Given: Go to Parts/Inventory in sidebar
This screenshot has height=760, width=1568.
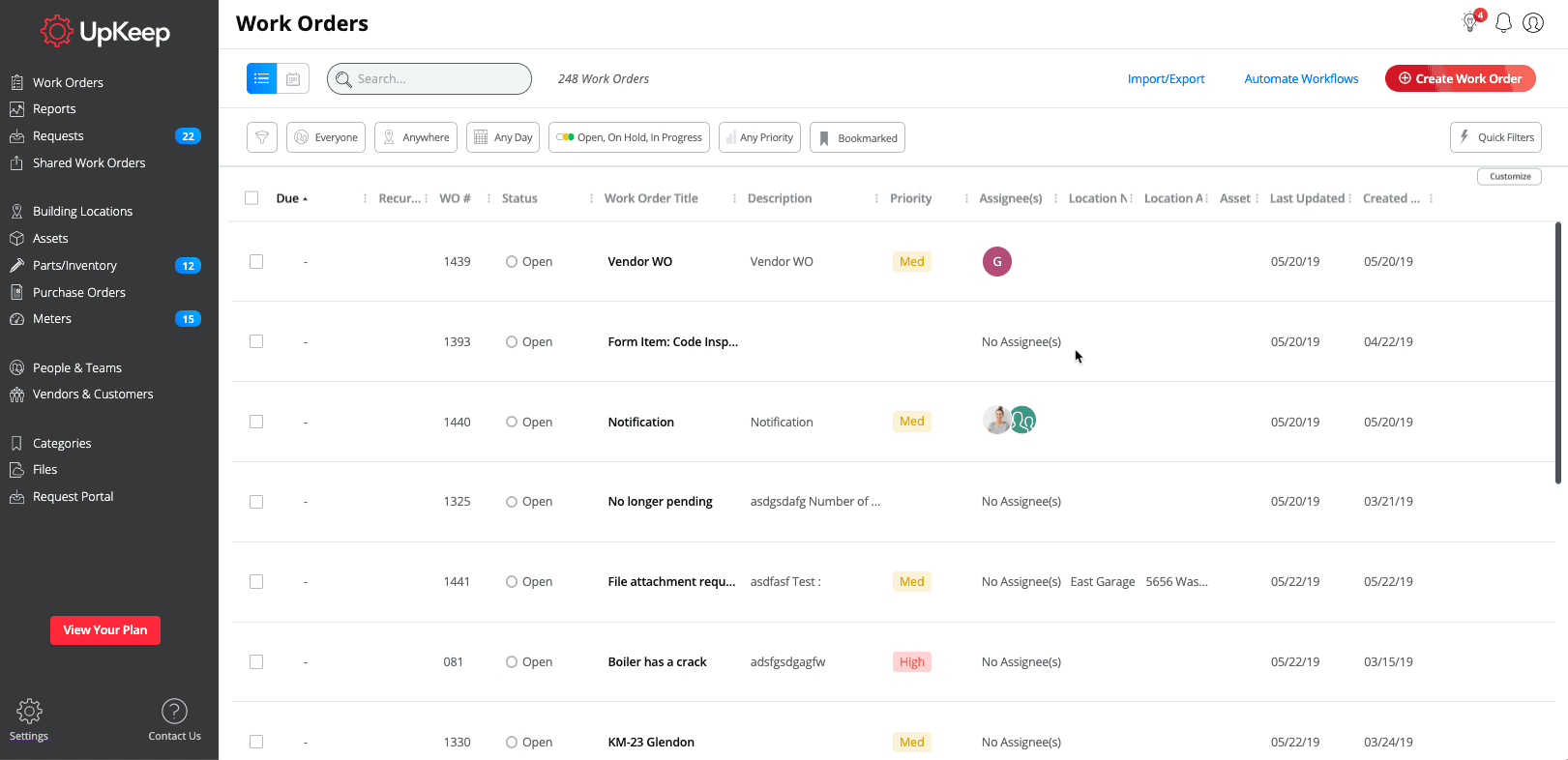Looking at the screenshot, I should point(74,265).
